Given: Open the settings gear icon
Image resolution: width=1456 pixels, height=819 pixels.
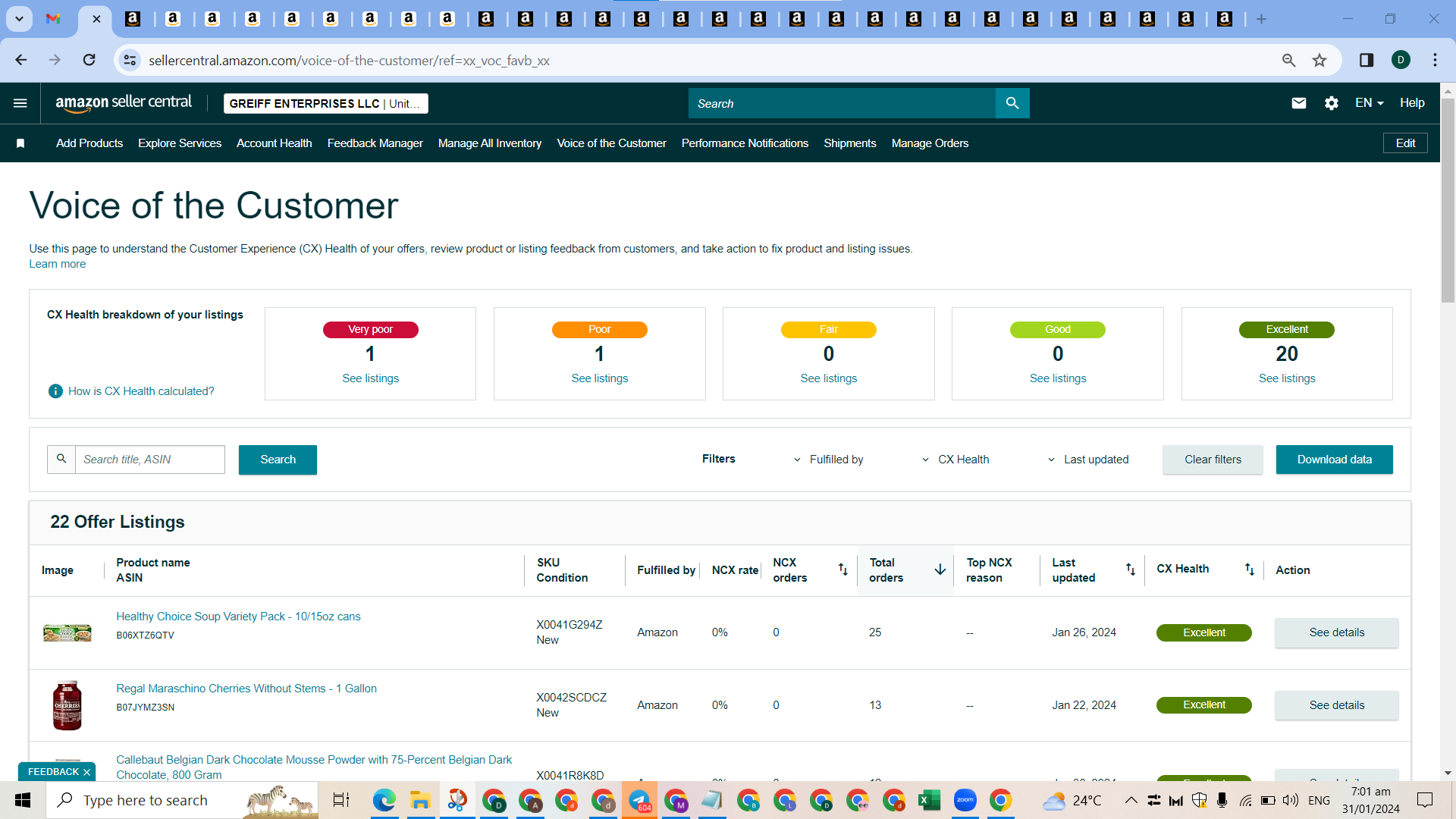Looking at the screenshot, I should point(1332,103).
